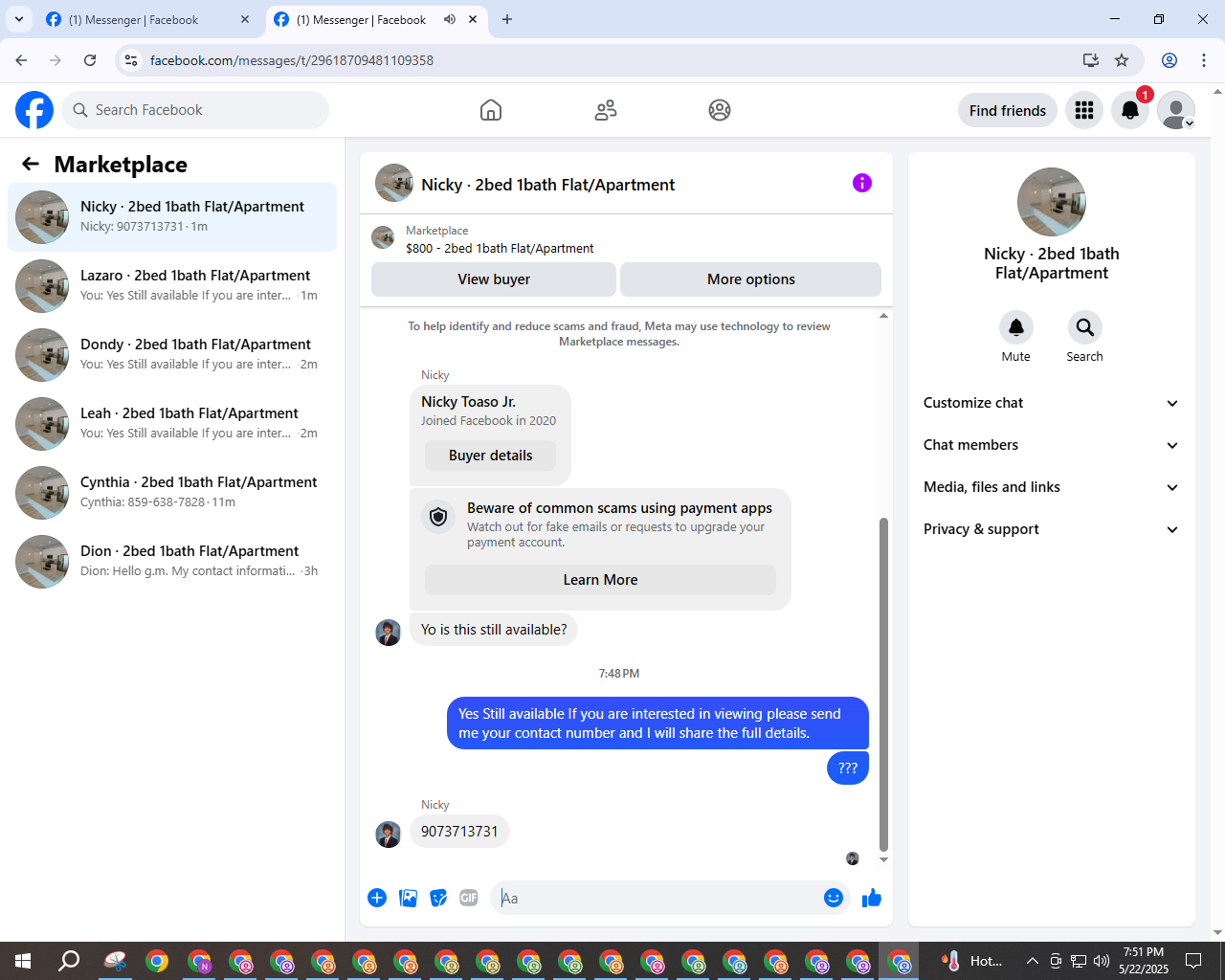
Task: Click 'Yo is this still available?' message
Action: click(494, 630)
